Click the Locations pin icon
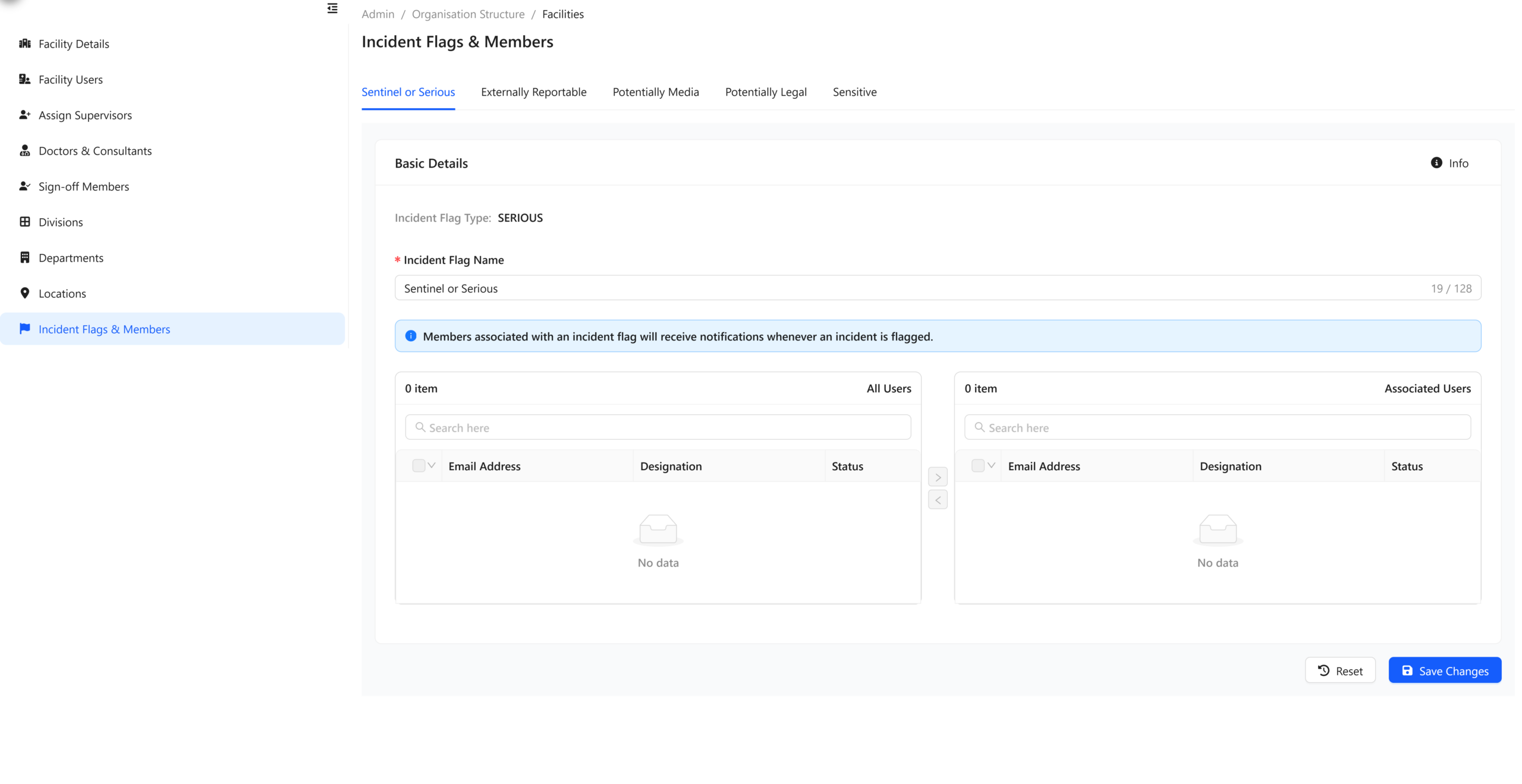Screen dimensions: 1522x784 24,293
